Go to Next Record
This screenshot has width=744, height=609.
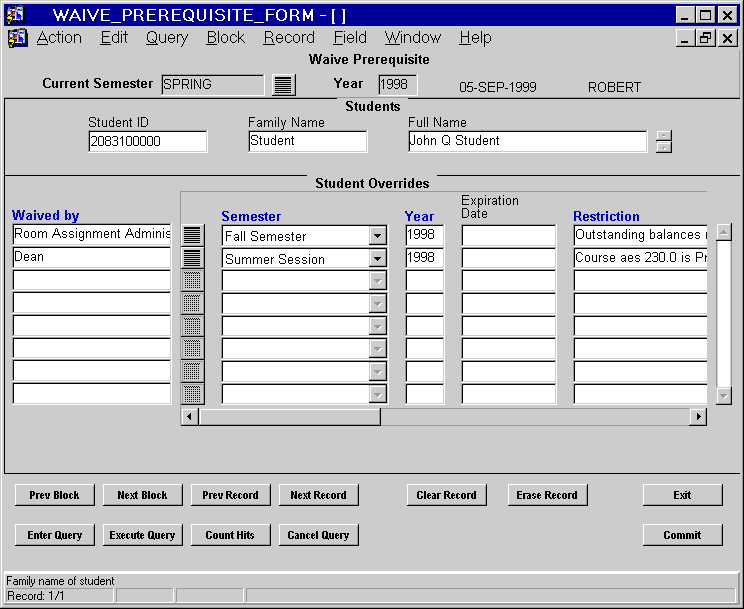[318, 495]
